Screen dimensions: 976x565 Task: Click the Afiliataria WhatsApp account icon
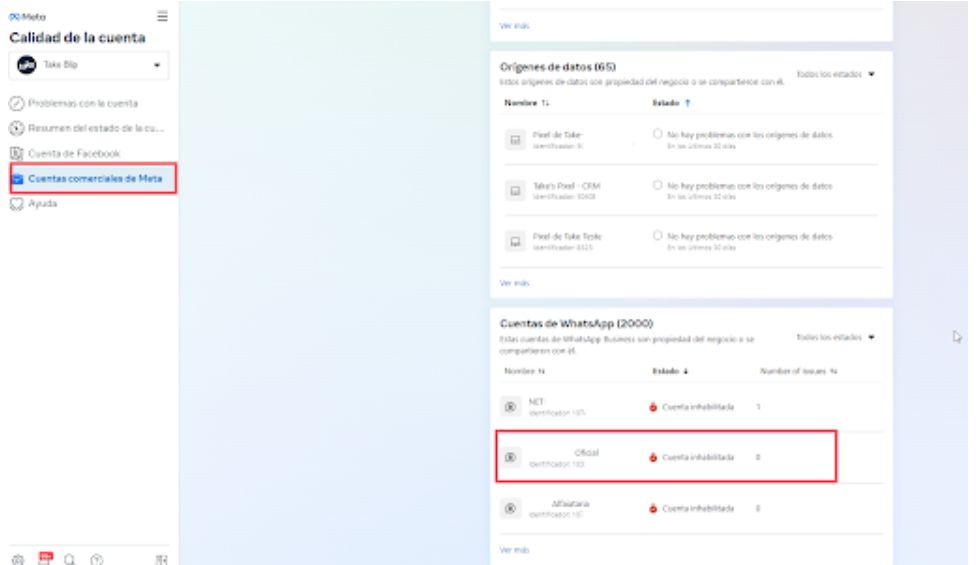coord(510,508)
